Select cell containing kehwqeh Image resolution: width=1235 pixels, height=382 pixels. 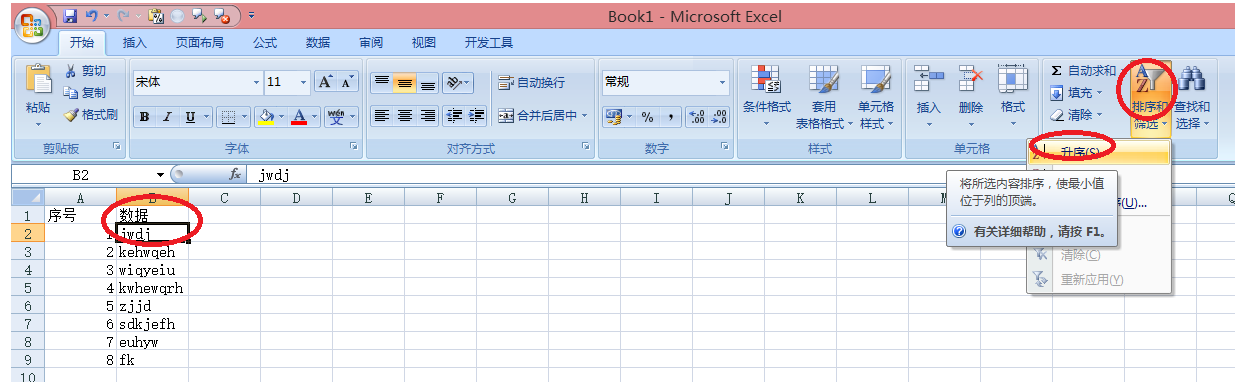tap(152, 252)
